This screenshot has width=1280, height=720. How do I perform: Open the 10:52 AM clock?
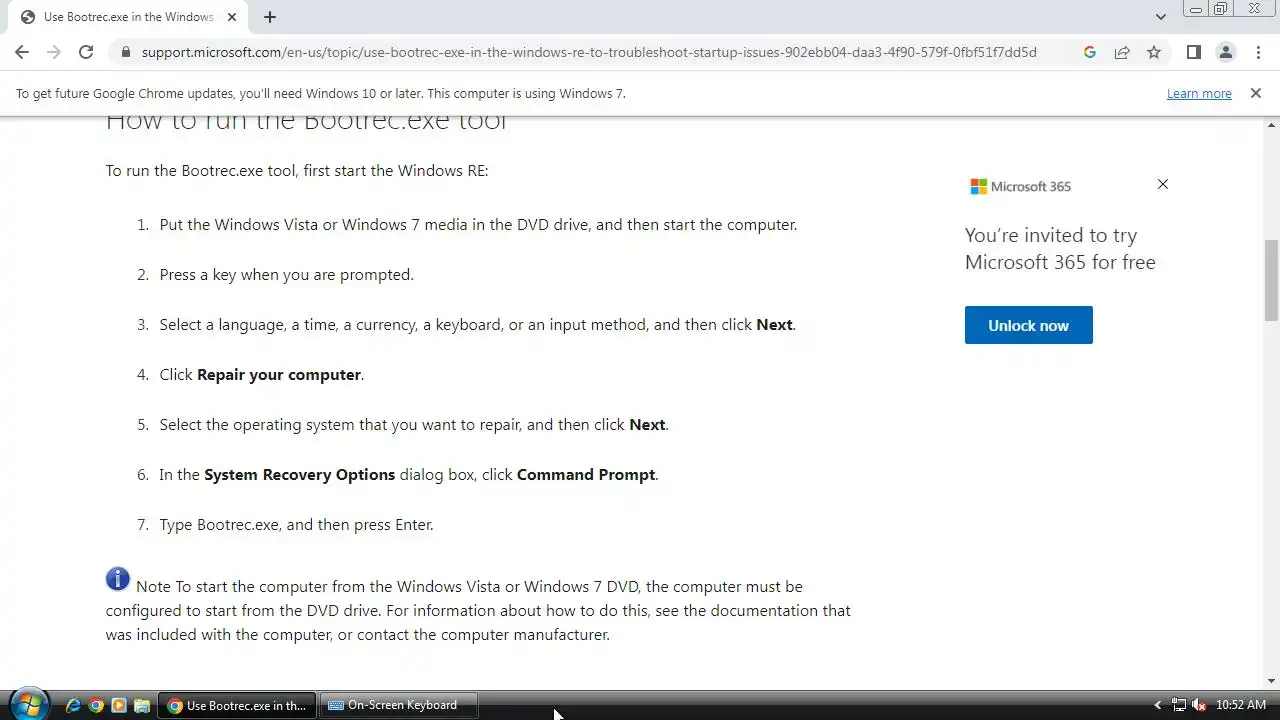click(1240, 705)
